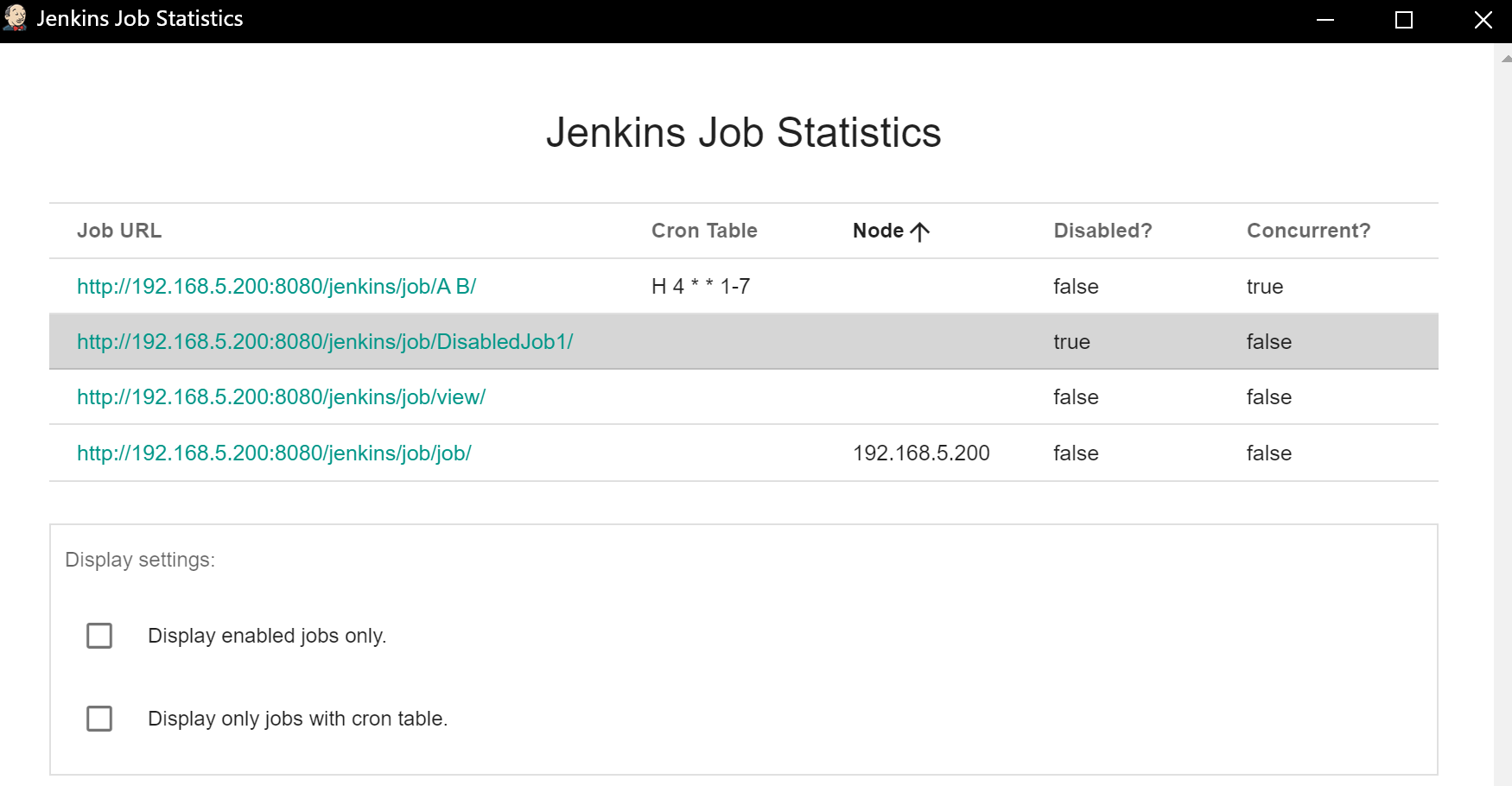Select node value 192.168.5.200
This screenshot has width=1512, height=786.
(x=921, y=453)
